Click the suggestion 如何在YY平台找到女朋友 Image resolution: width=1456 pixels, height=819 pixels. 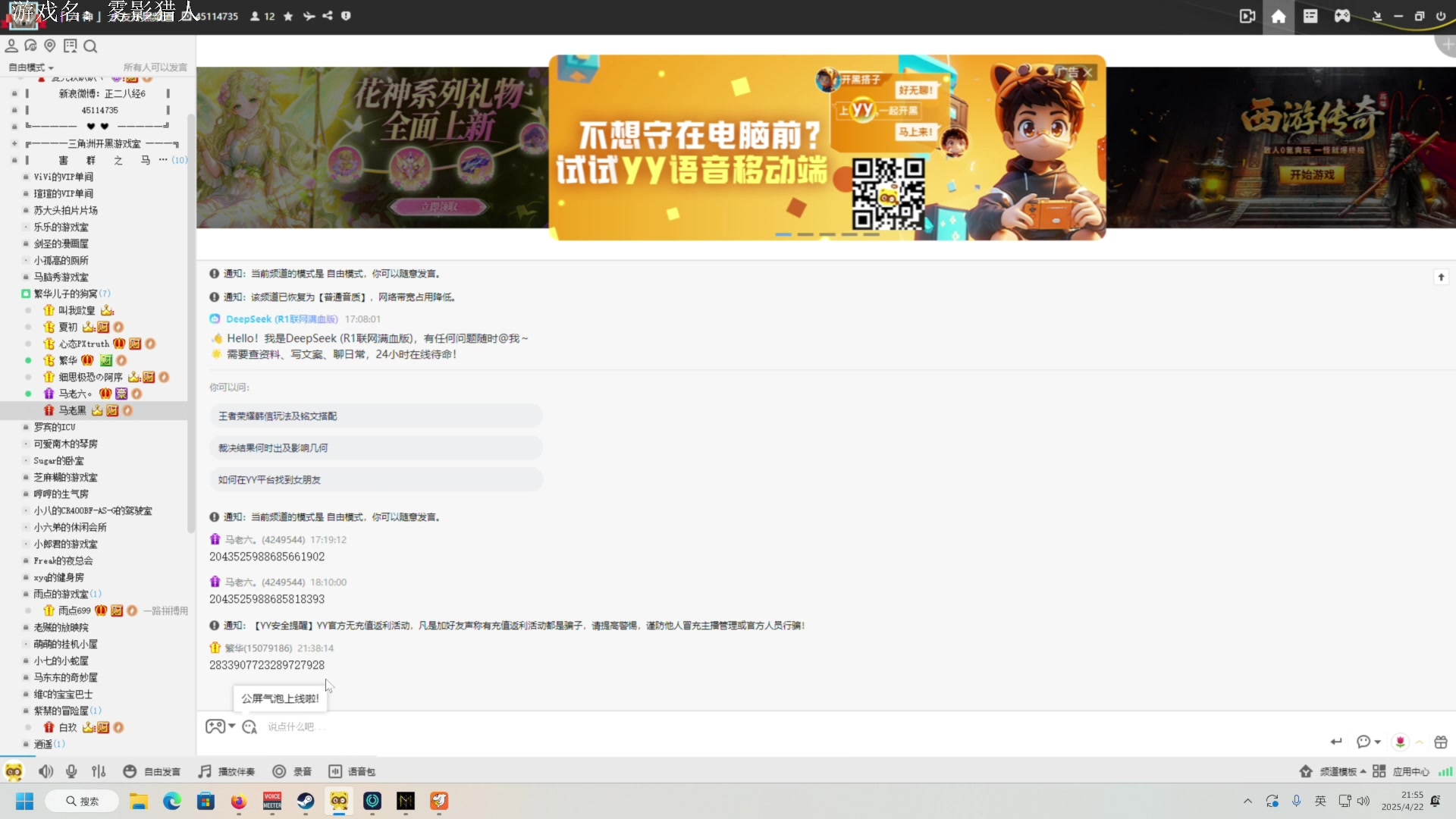pyautogui.click(x=269, y=480)
